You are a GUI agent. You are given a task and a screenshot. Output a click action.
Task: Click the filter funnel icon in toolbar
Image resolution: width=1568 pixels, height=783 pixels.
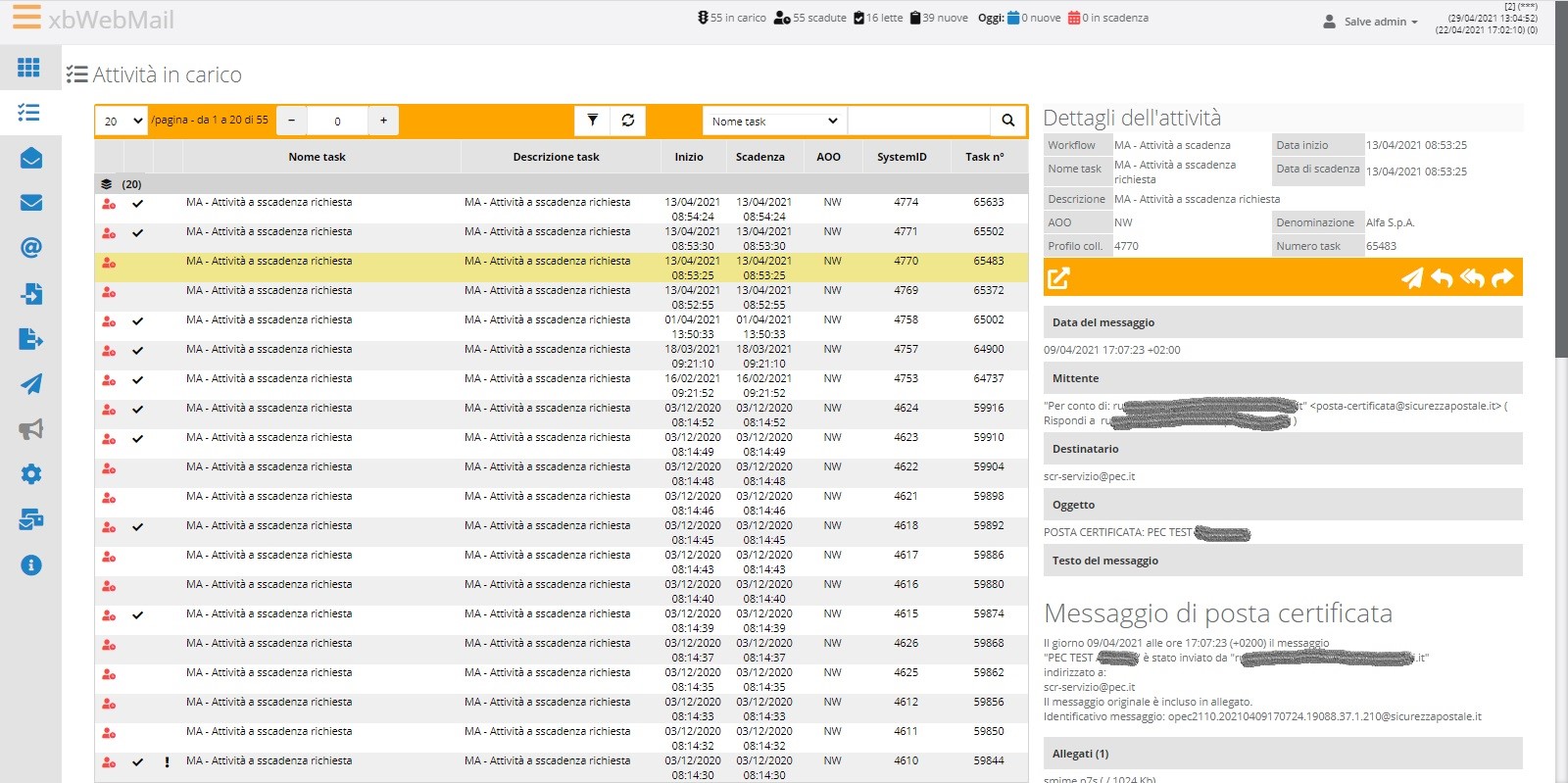(x=592, y=121)
